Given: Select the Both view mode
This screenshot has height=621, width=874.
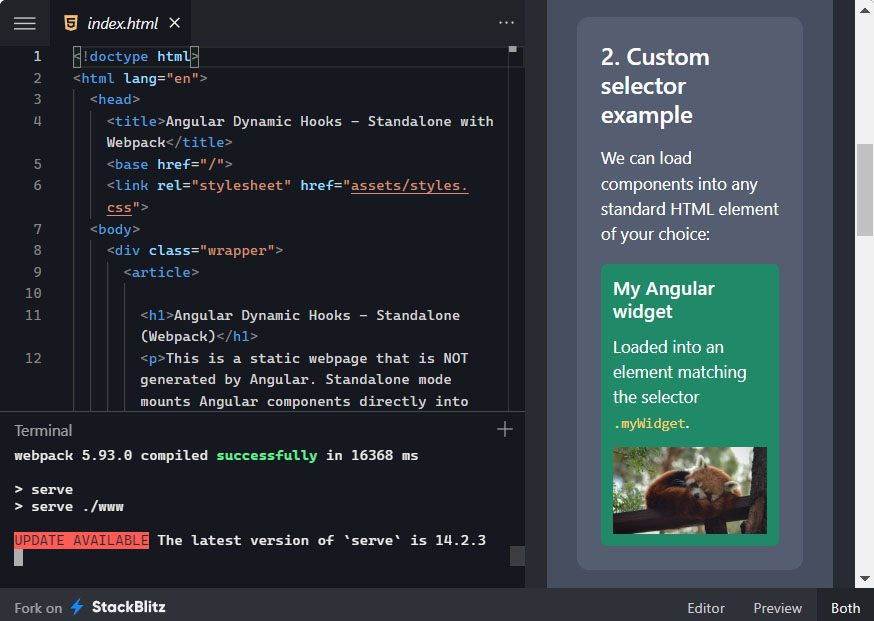Looking at the screenshot, I should pos(845,608).
